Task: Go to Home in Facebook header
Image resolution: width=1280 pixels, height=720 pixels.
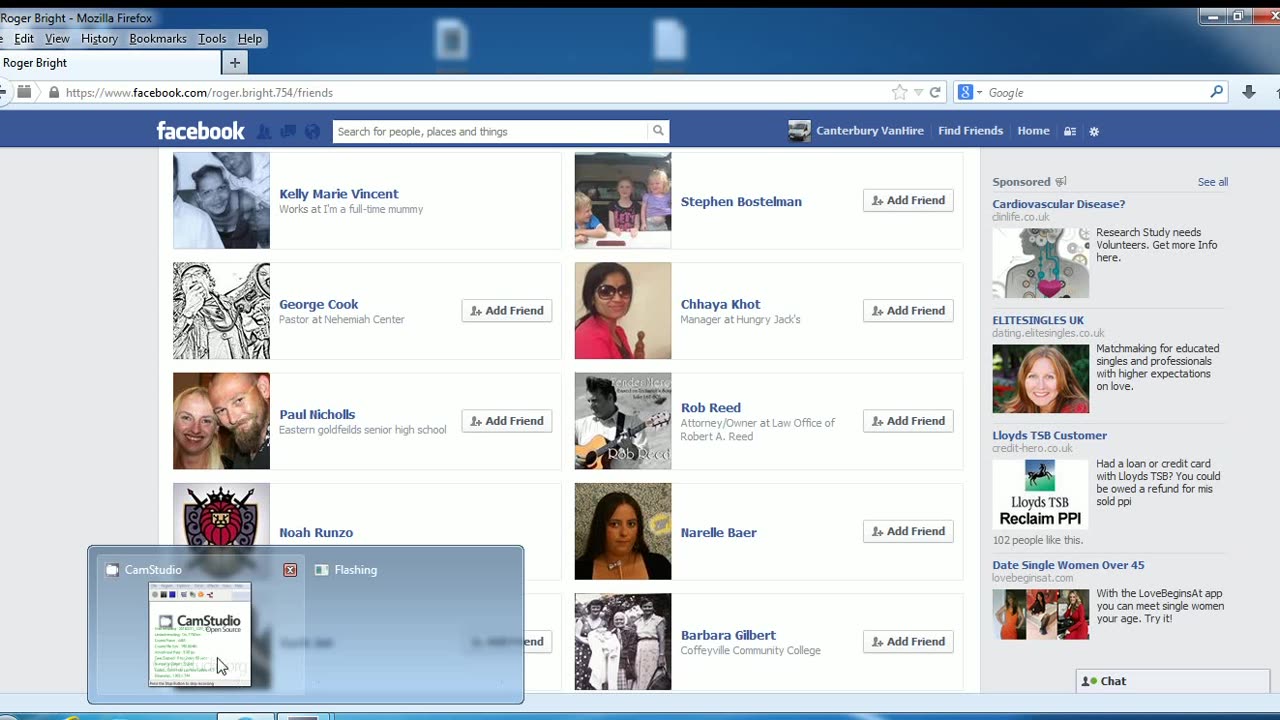Action: pyautogui.click(x=1033, y=131)
